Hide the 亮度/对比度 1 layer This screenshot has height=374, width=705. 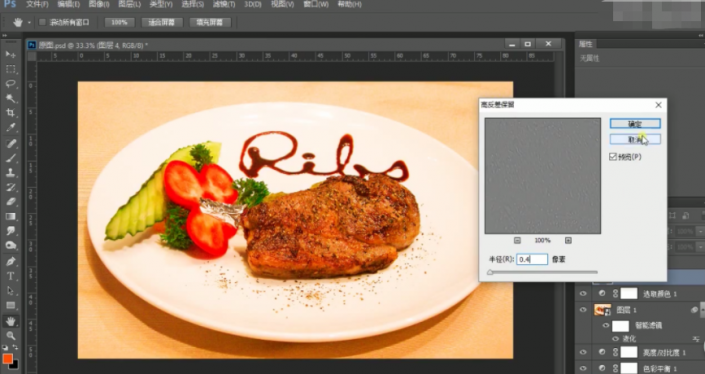tap(583, 352)
